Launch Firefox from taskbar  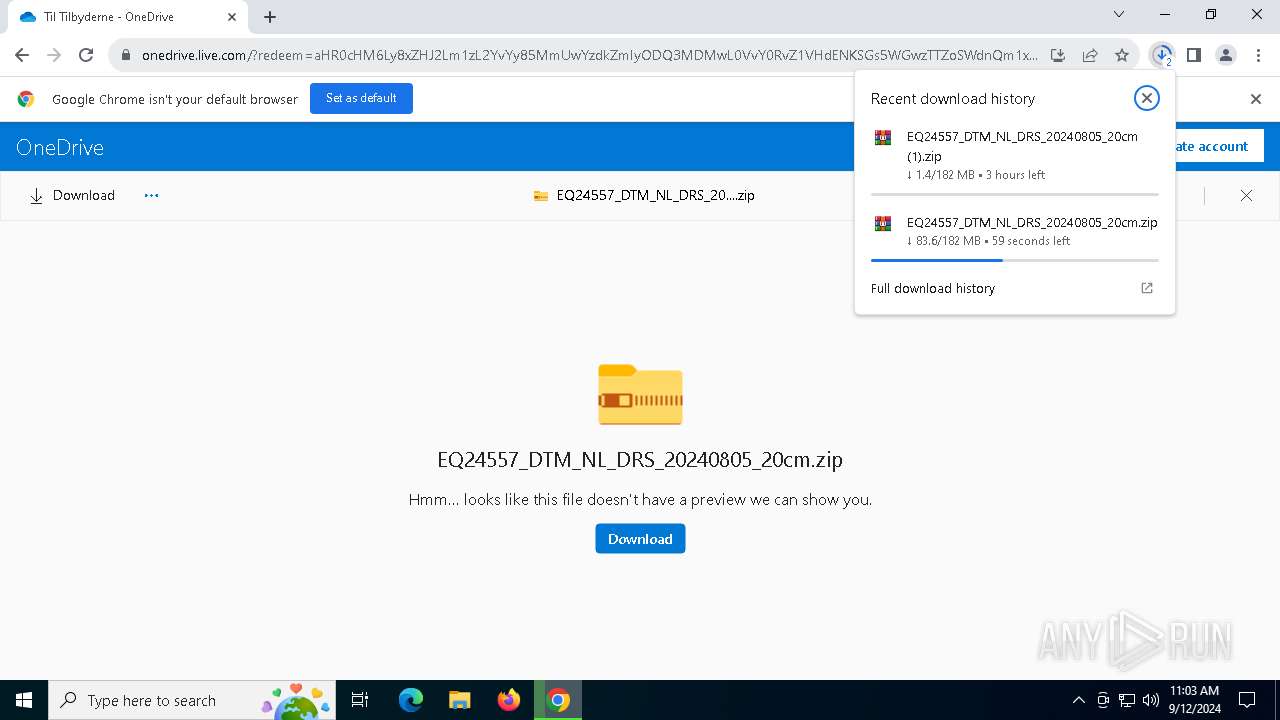[x=509, y=700]
